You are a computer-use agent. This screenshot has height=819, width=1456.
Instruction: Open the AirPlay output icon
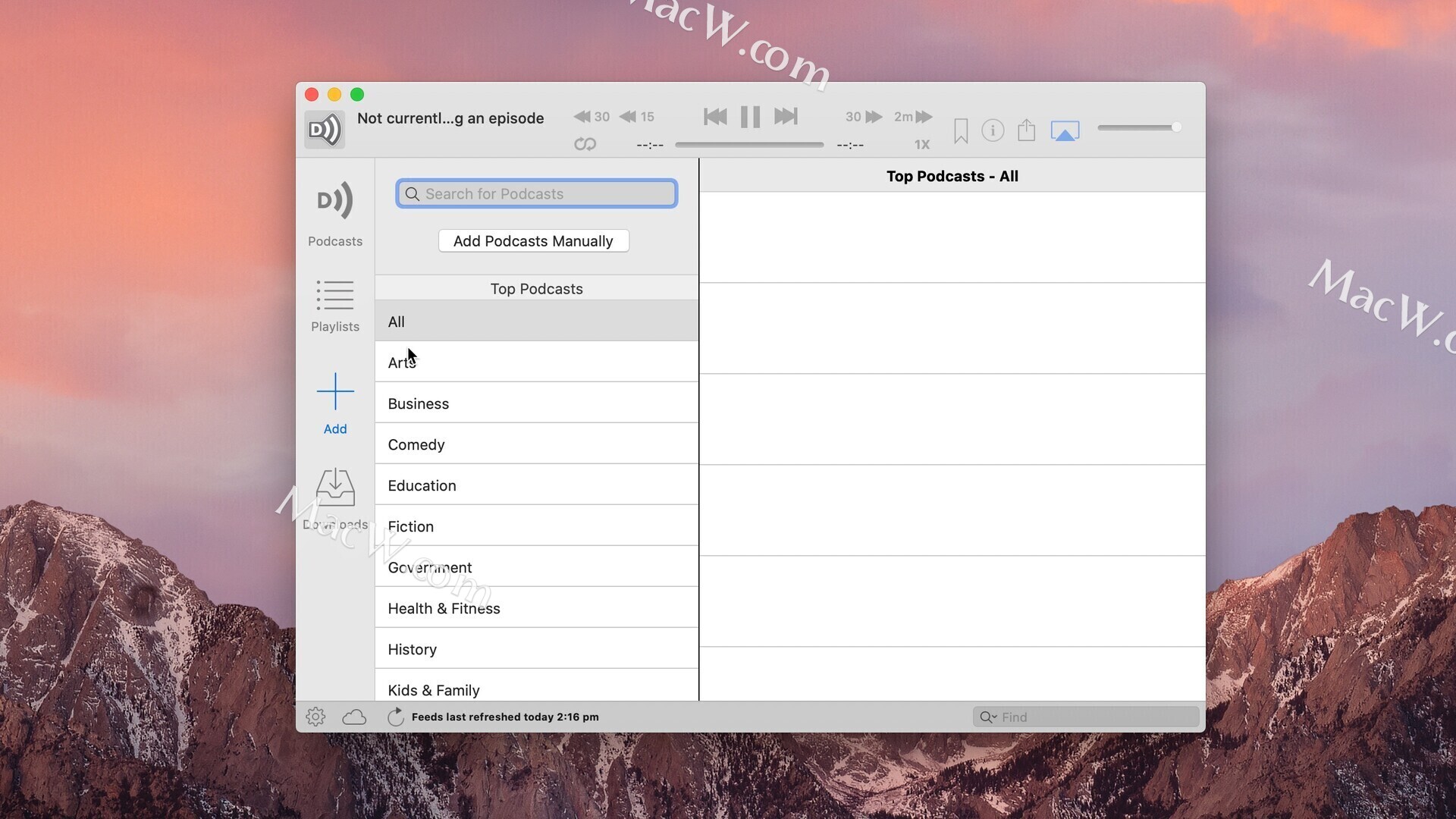point(1065,131)
